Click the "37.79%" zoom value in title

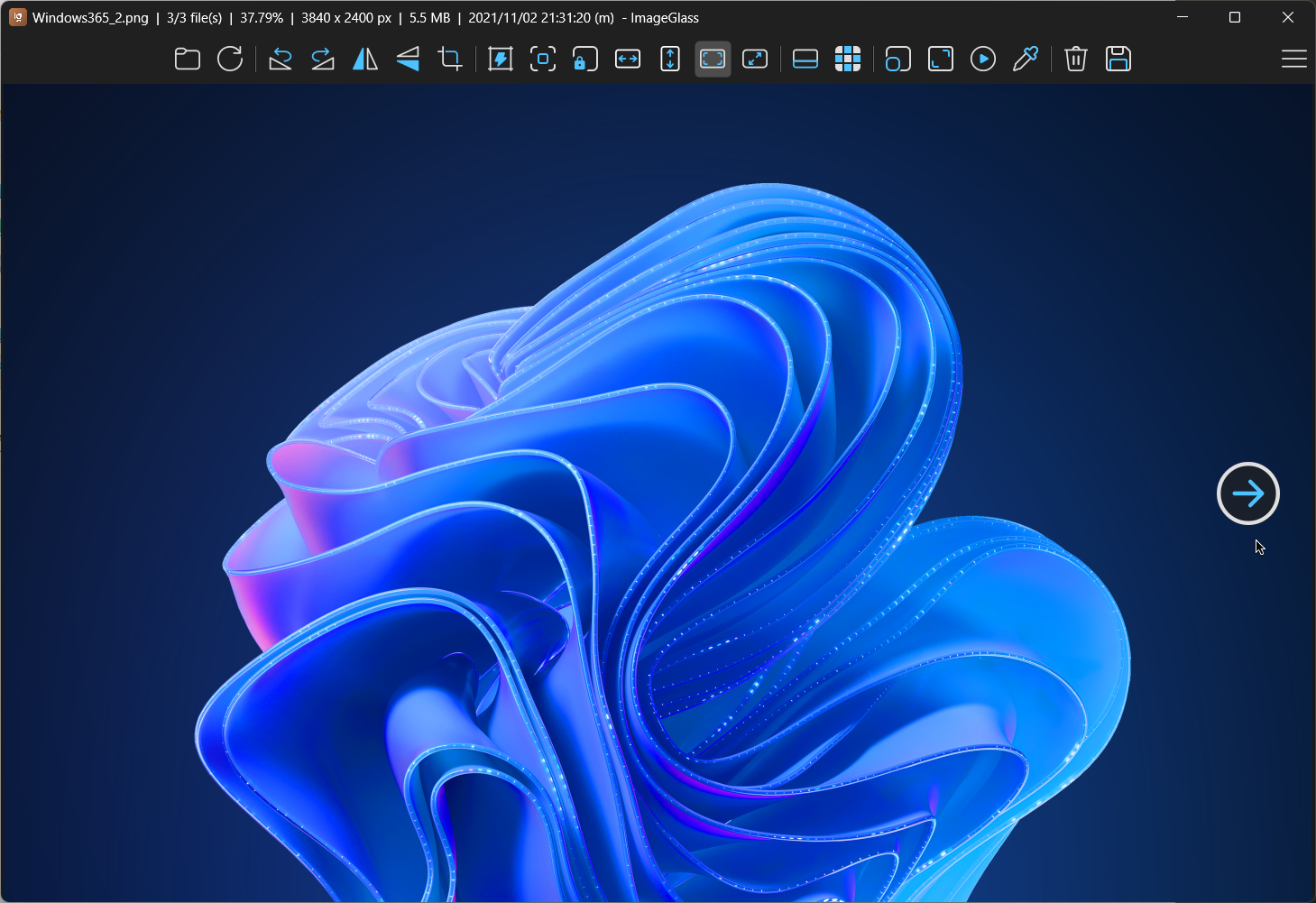tap(262, 18)
